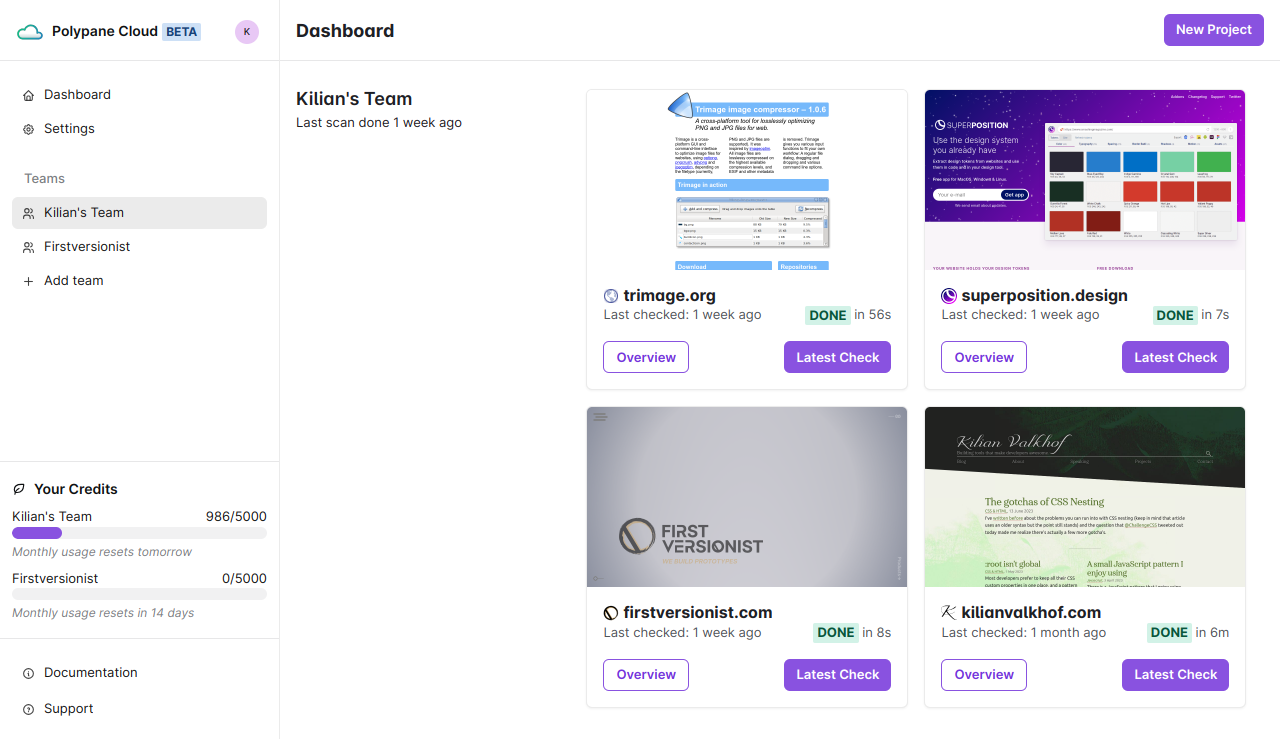
Task: Click the 0/5000 credits value
Action: pos(244,578)
